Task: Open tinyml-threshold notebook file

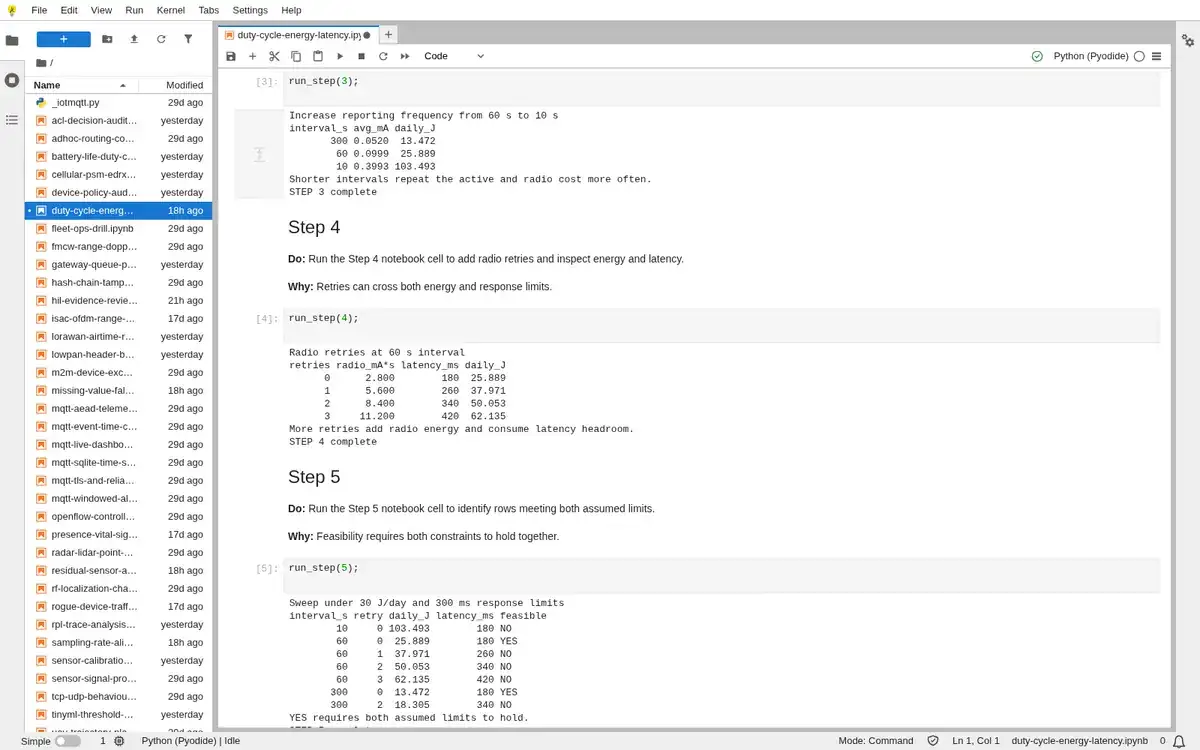Action: coord(118,714)
